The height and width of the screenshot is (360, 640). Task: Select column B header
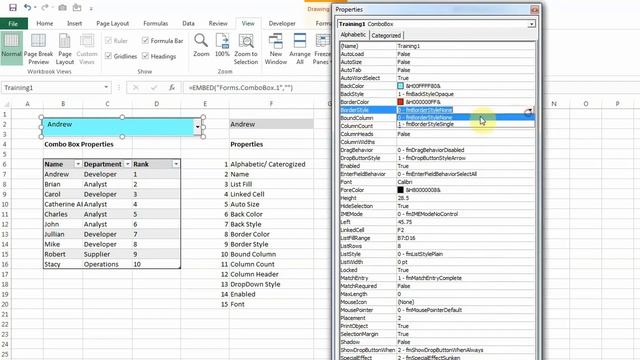click(x=63, y=104)
